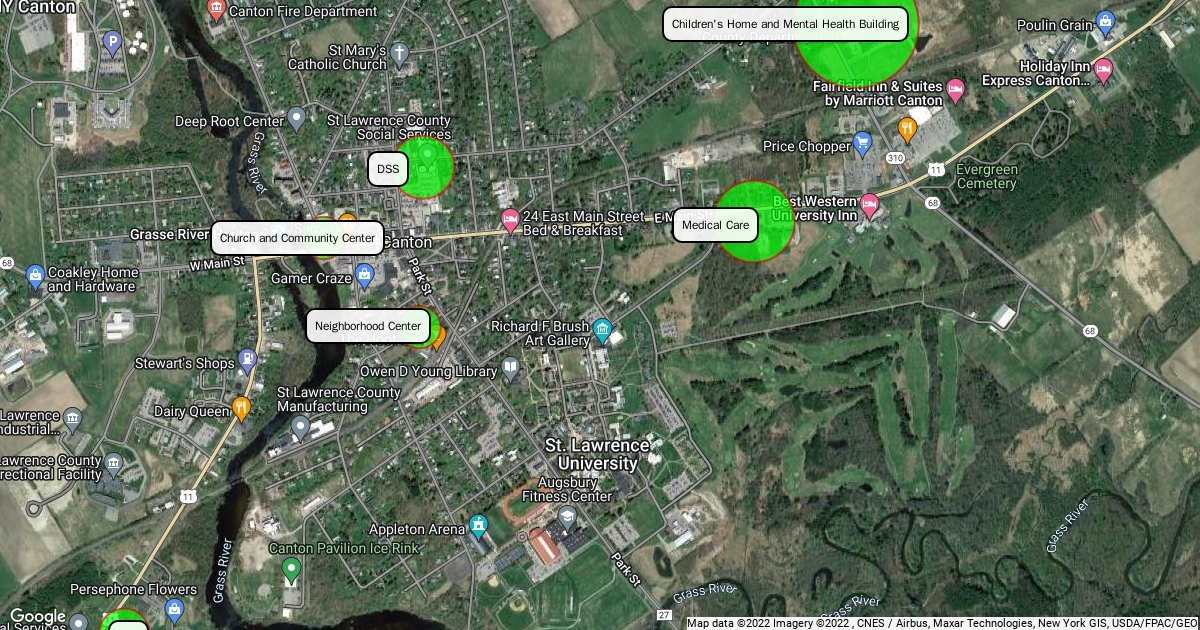Screen dimensions: 1200x630
Task: Click the Google logo link
Action: 37,617
